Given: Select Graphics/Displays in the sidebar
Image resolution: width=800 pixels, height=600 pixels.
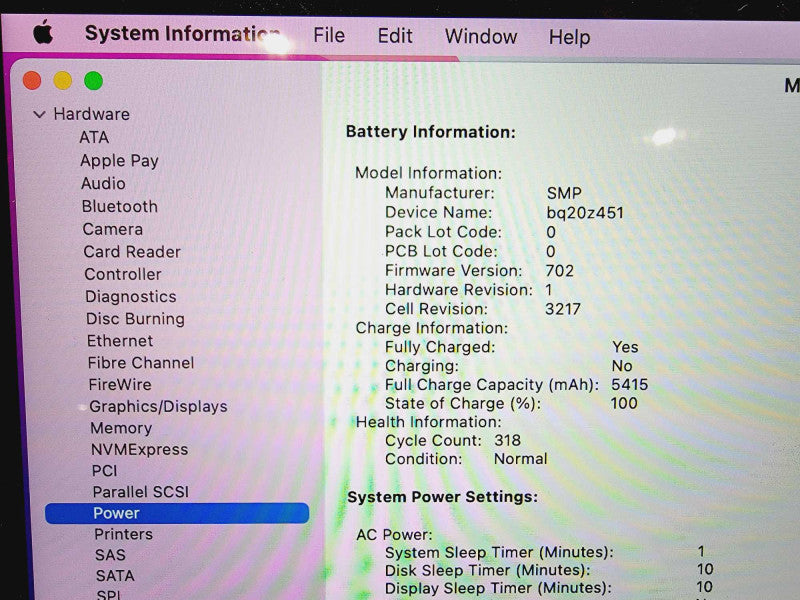Looking at the screenshot, I should pyautogui.click(x=159, y=407).
